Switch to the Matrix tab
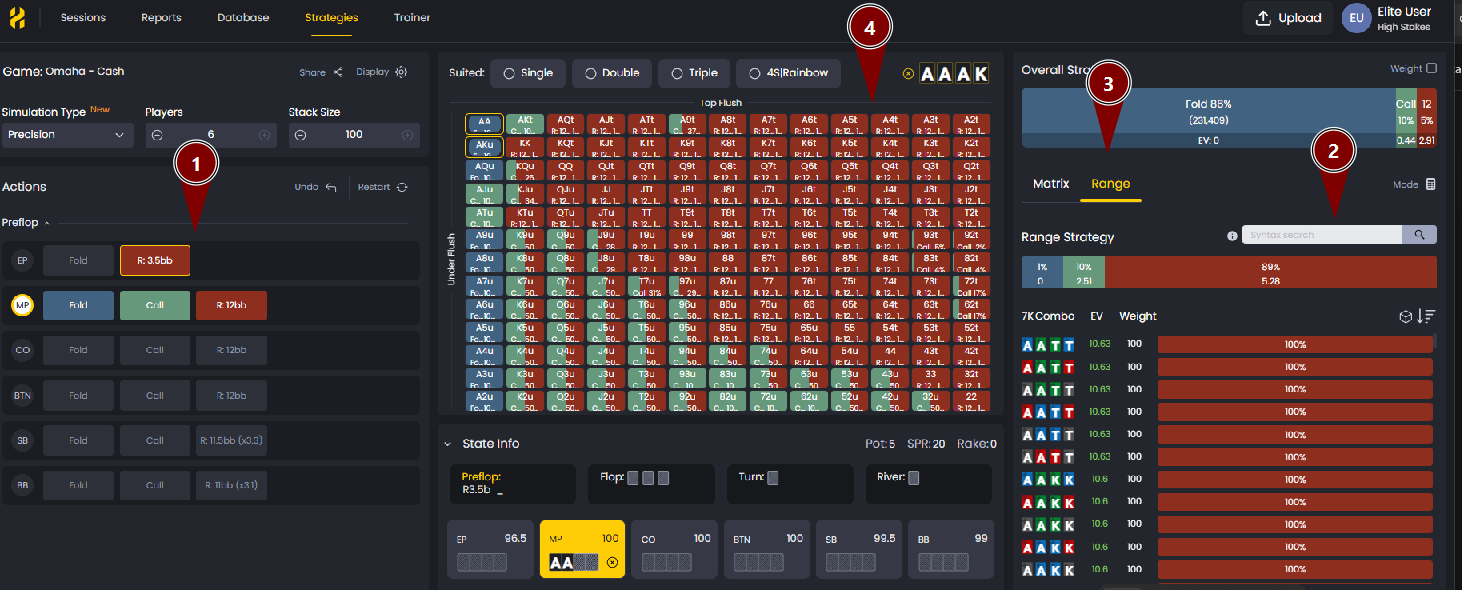This screenshot has height=590, width=1462. (x=1049, y=184)
